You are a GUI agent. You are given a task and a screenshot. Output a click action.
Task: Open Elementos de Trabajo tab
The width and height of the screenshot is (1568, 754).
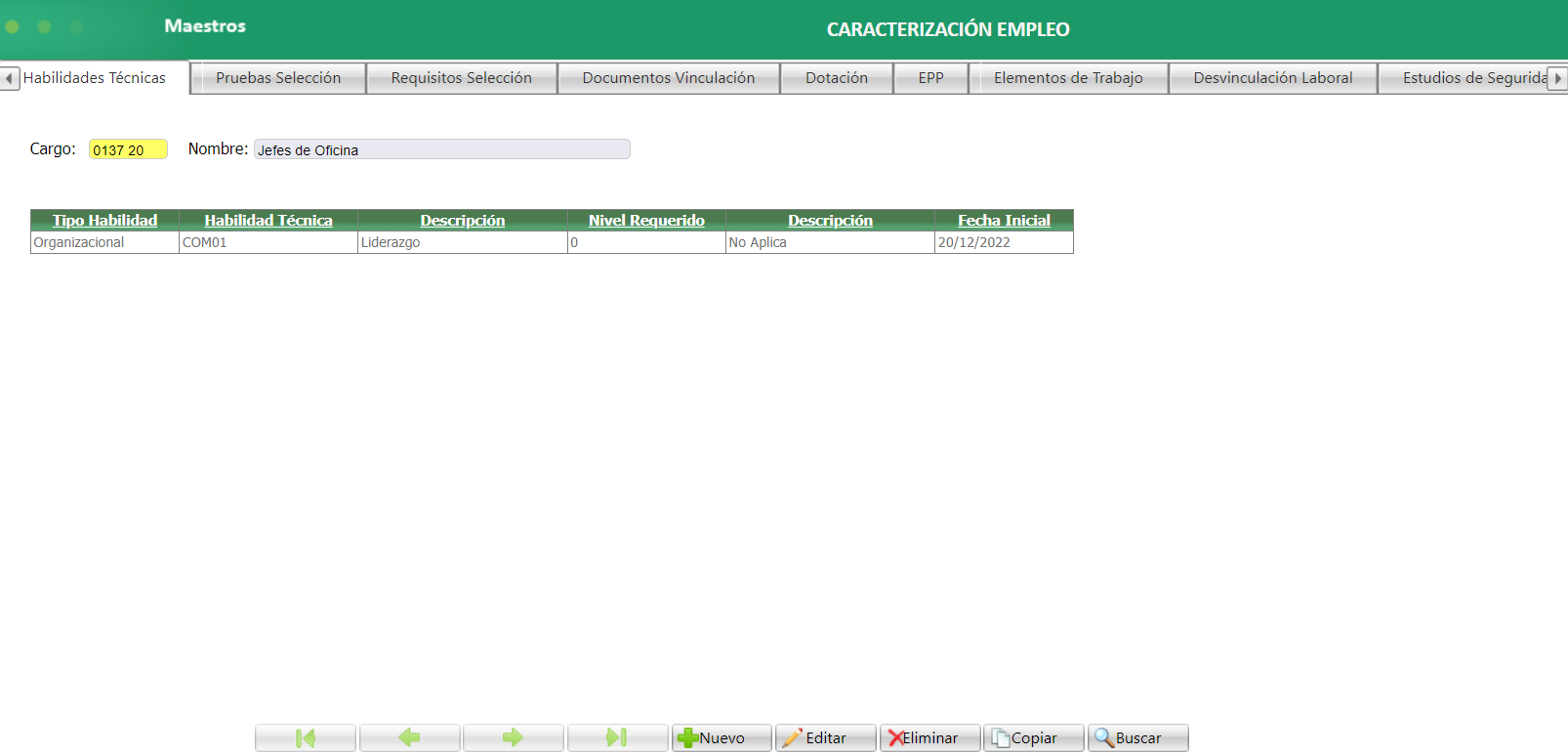(1068, 78)
